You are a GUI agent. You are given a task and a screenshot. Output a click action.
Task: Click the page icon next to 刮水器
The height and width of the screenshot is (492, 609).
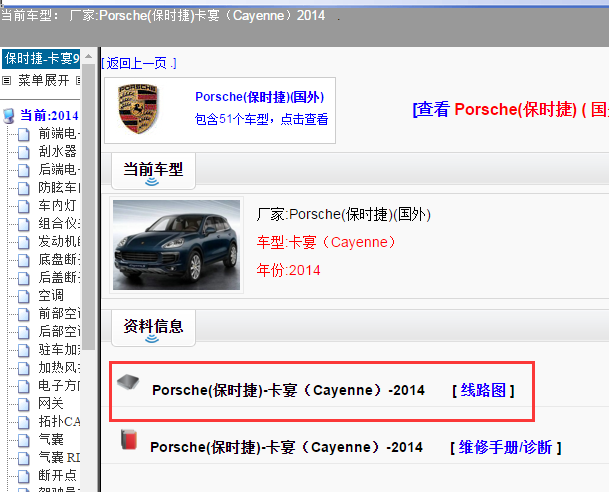click(24, 152)
